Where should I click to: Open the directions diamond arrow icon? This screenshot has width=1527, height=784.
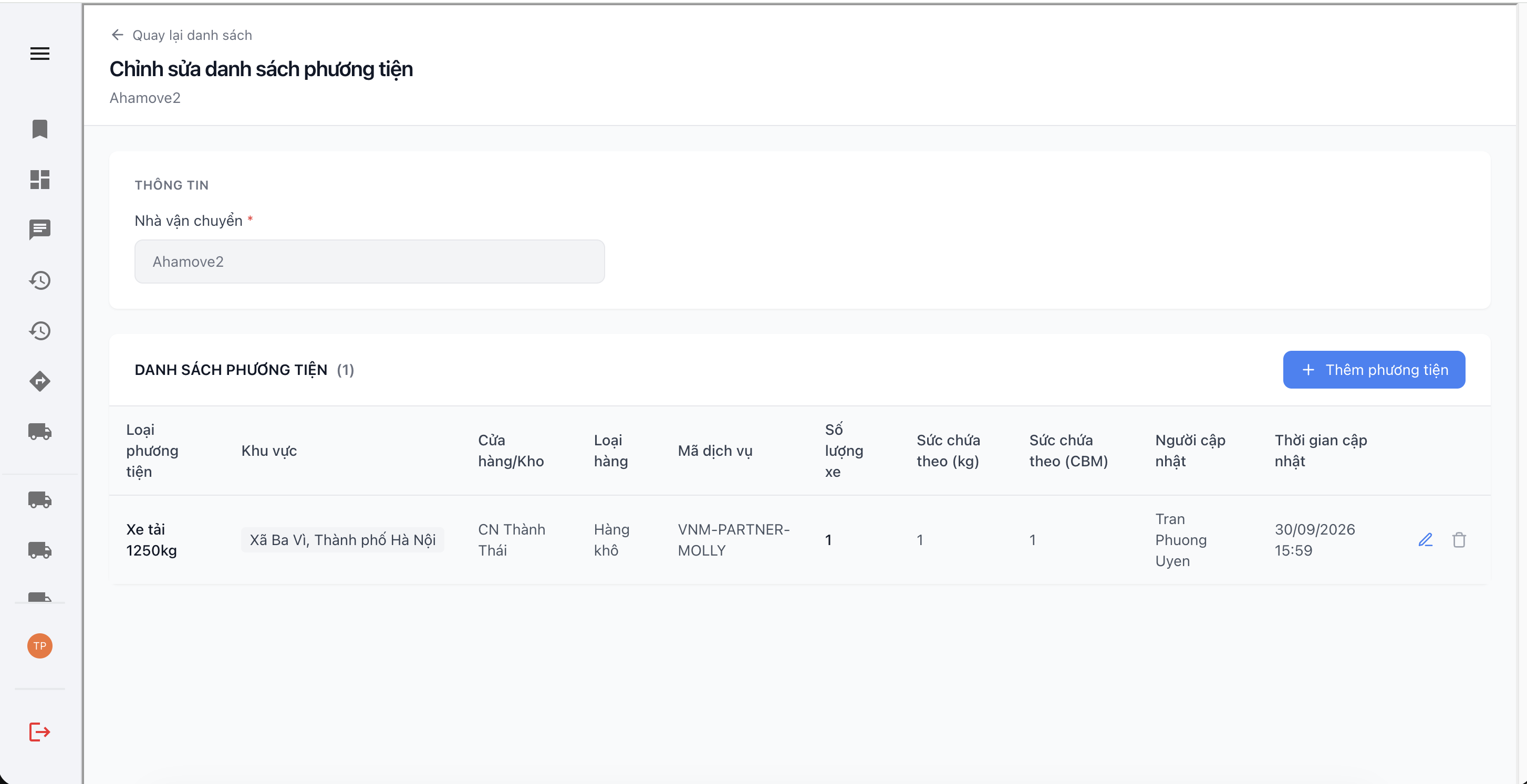pos(40,381)
